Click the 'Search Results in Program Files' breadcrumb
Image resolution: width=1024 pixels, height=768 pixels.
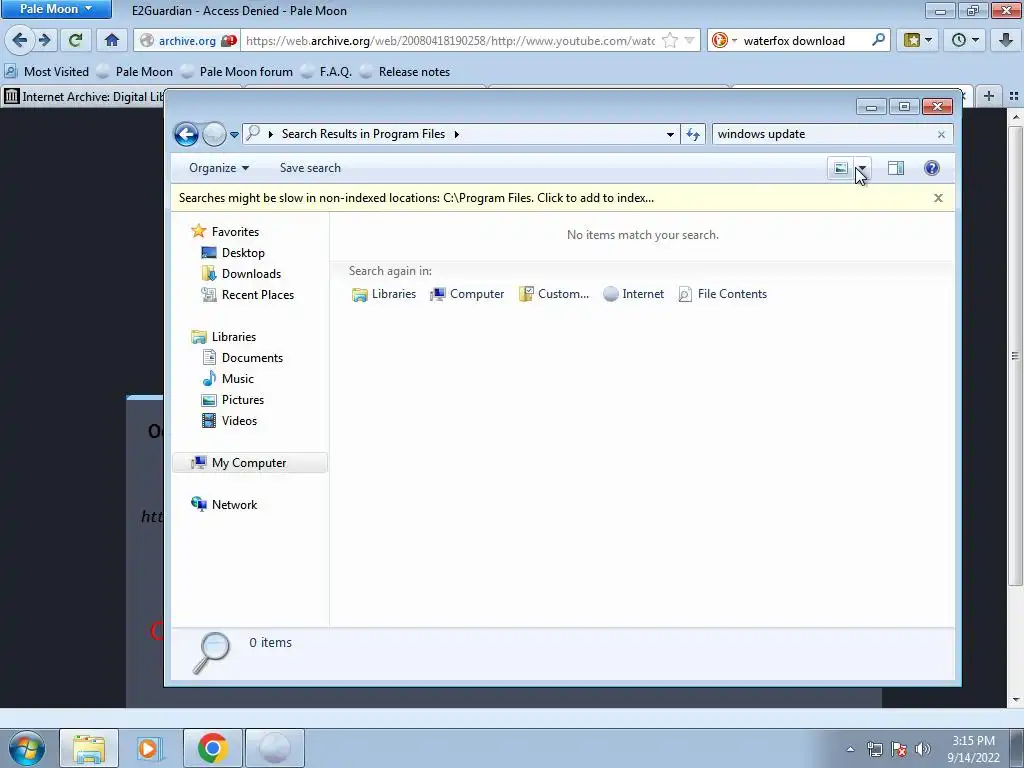(363, 134)
